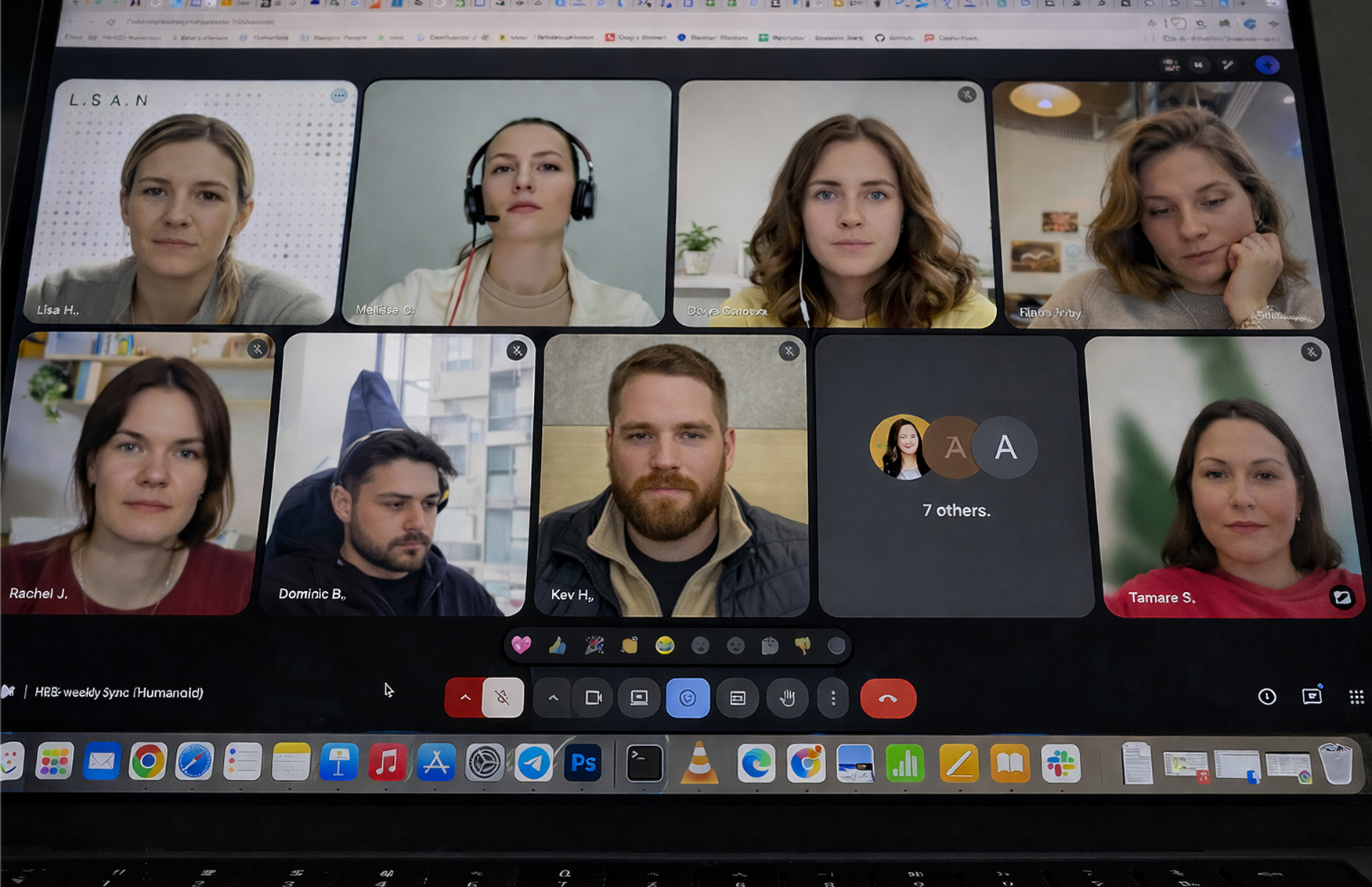
Task: Send the party popper reaction
Action: 594,645
